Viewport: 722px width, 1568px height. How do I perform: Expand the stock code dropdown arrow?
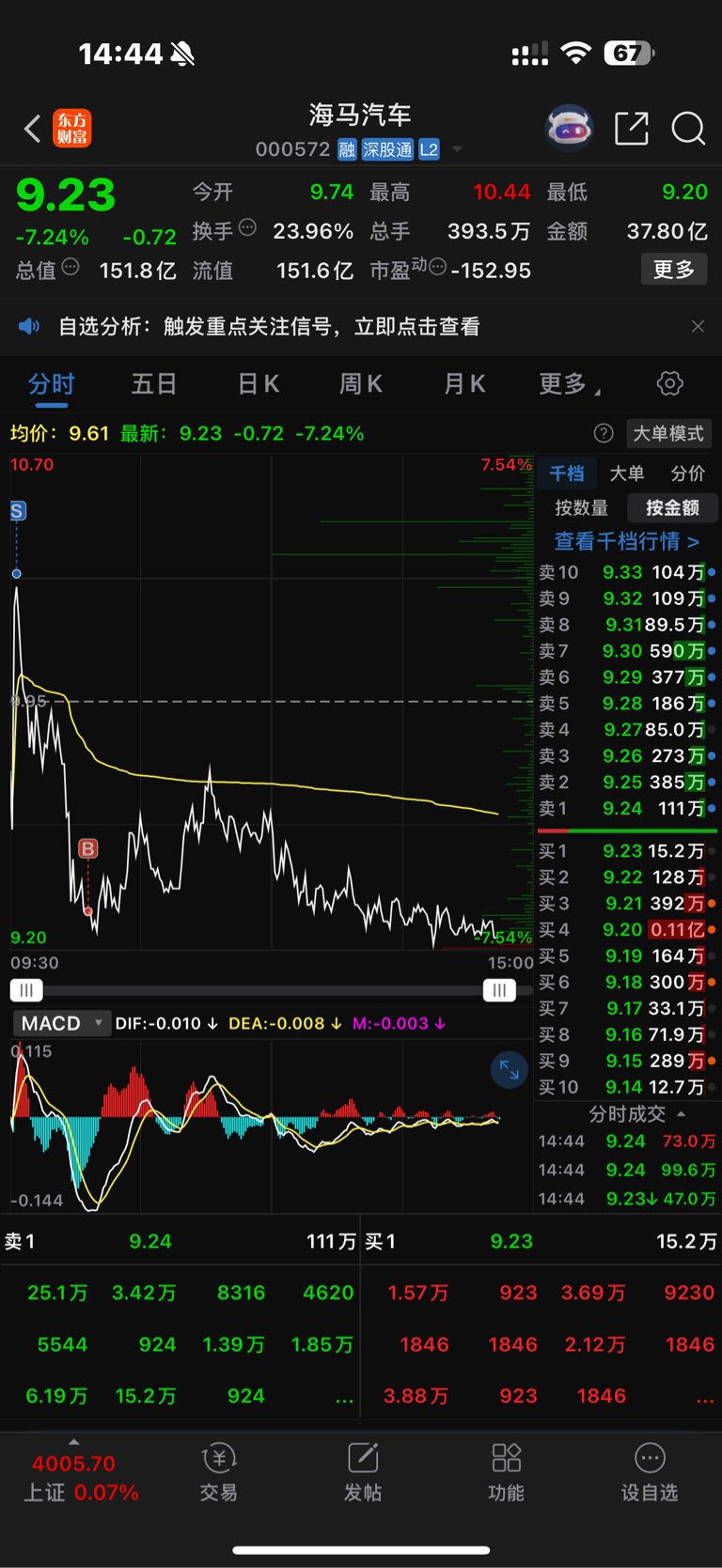458,149
